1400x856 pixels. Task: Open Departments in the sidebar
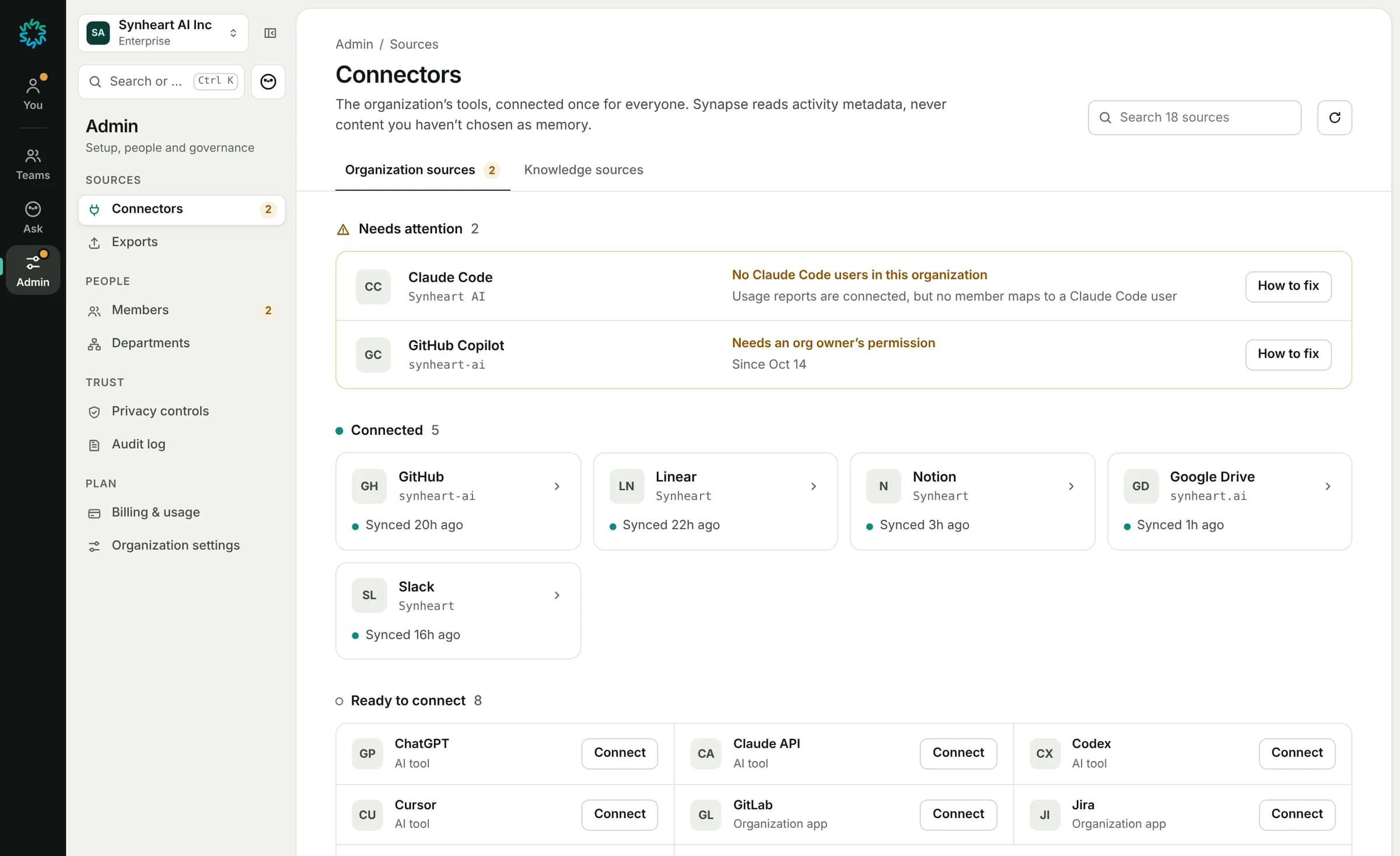click(181, 344)
